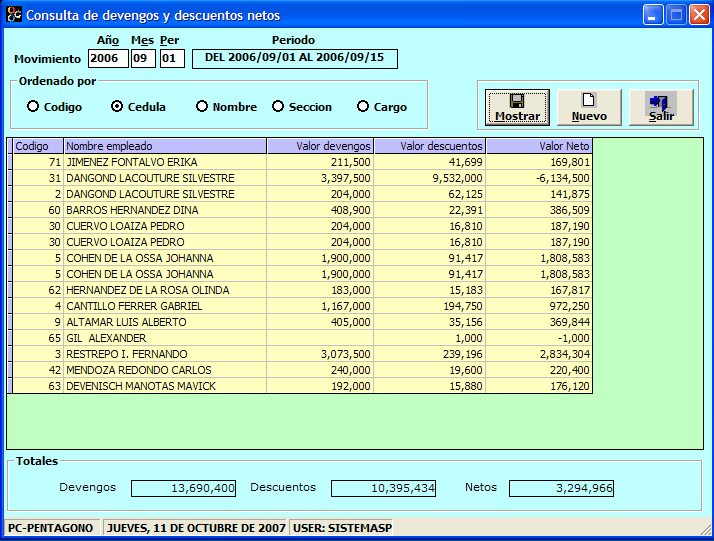Select row HERNANDEZ DE LA ROSA OLINDA
The width and height of the screenshot is (714, 541).
coord(302,290)
